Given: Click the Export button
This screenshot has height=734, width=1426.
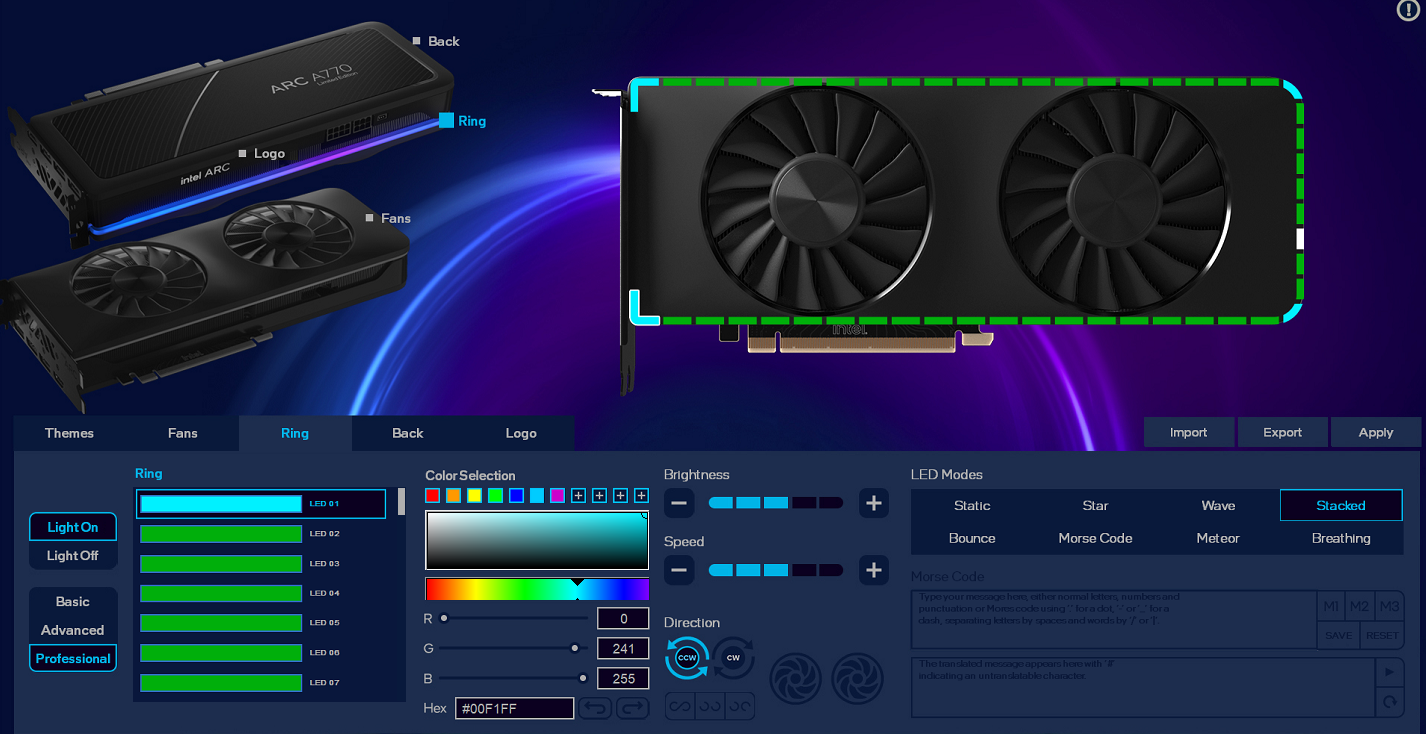Looking at the screenshot, I should [1283, 432].
